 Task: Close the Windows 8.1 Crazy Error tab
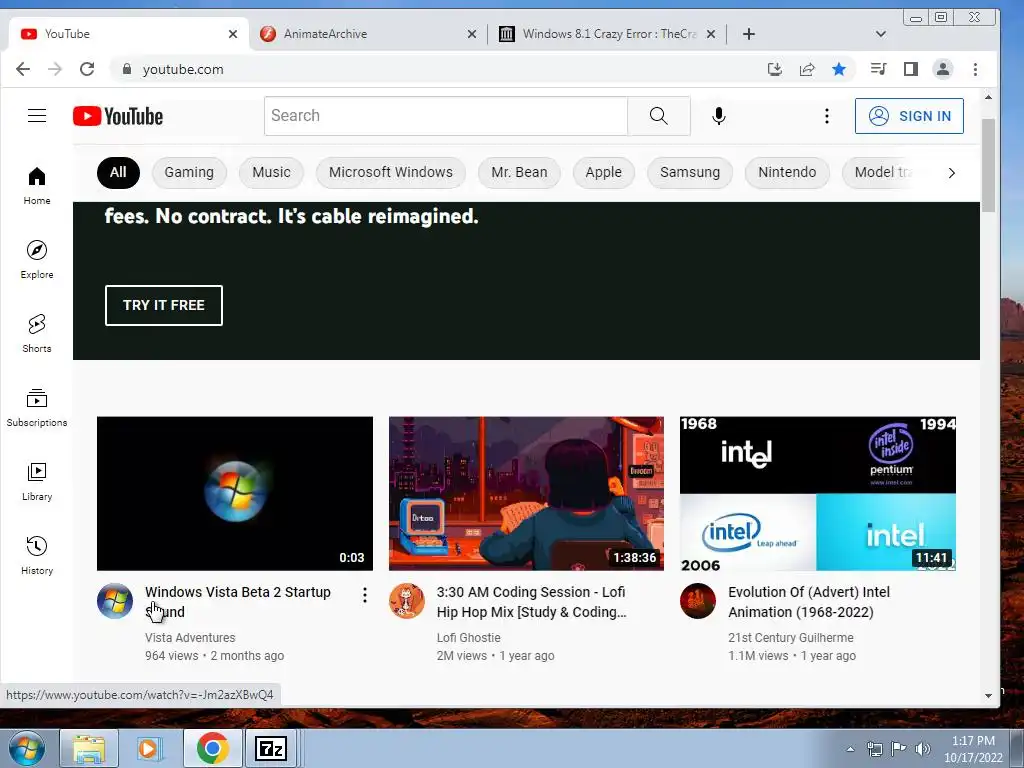click(711, 34)
